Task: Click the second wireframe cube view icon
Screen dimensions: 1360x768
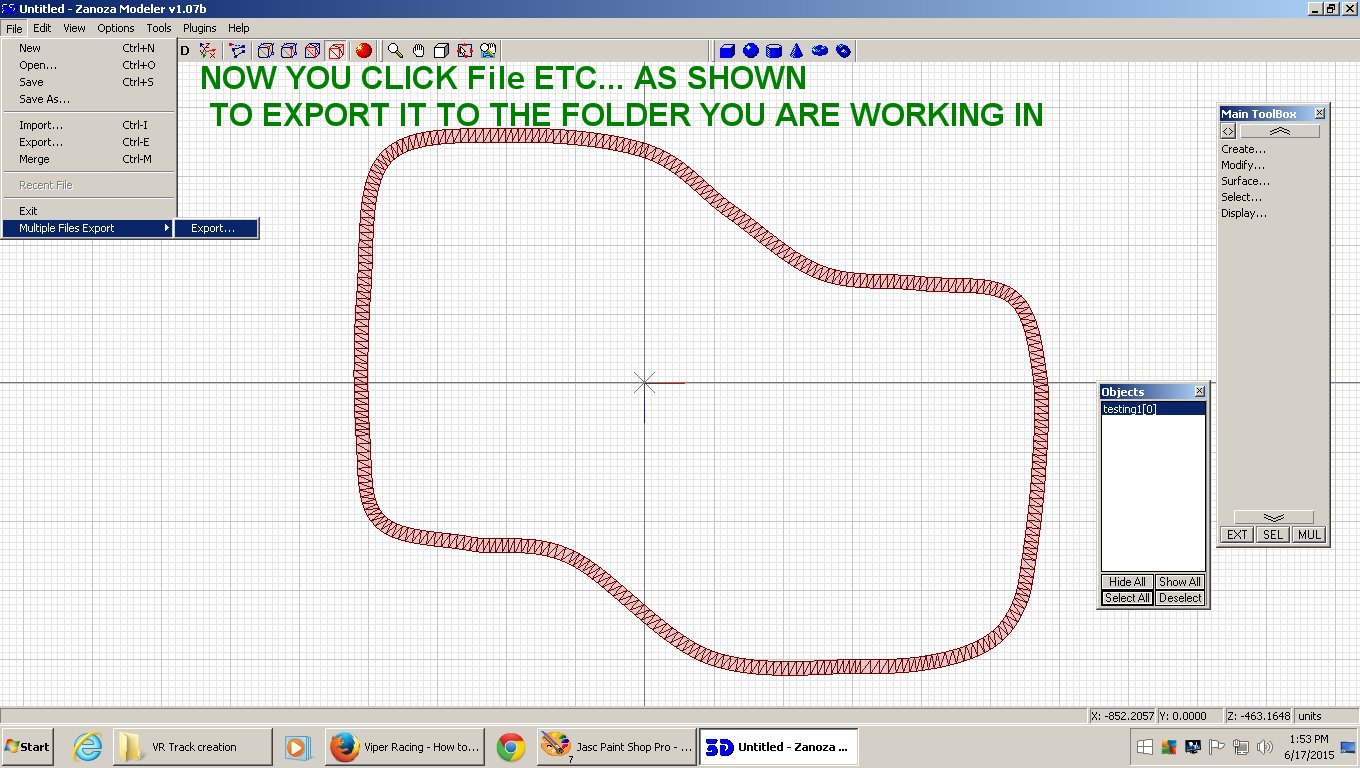Action: (x=289, y=50)
